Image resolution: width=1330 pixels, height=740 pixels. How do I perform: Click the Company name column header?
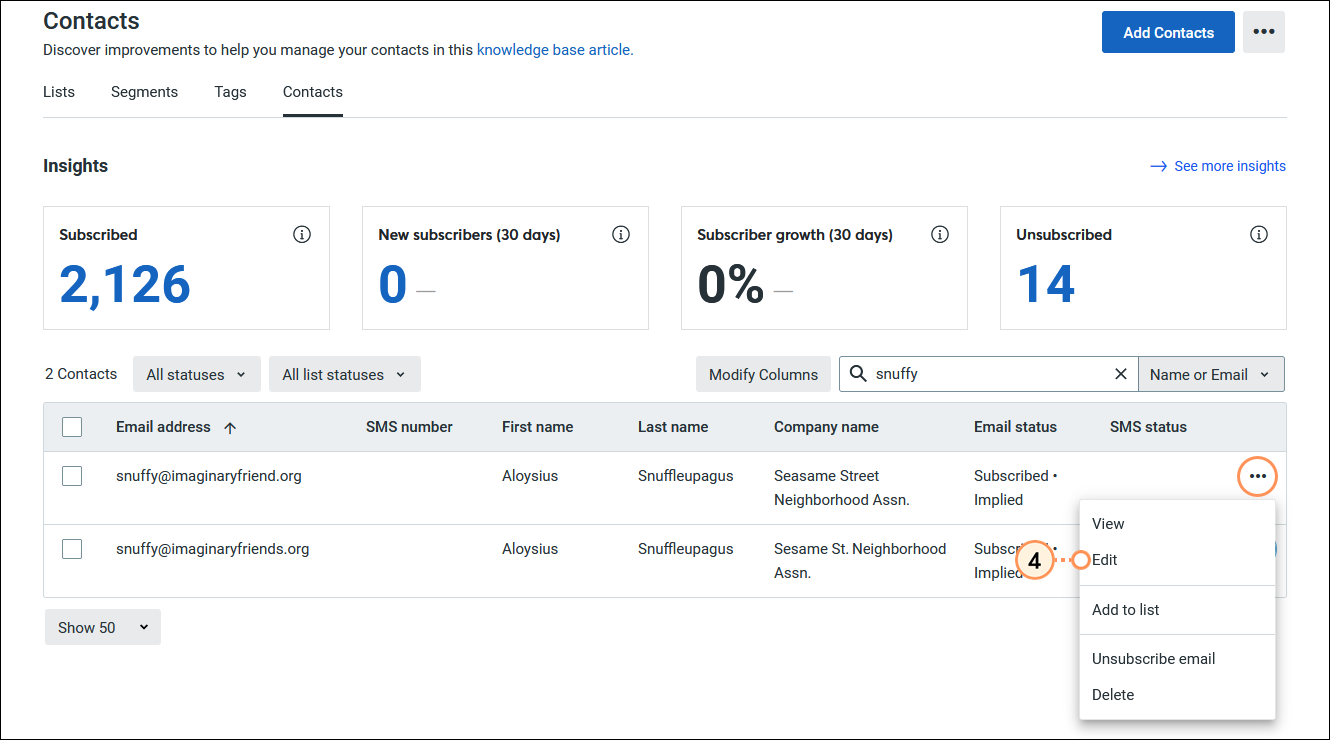point(826,427)
